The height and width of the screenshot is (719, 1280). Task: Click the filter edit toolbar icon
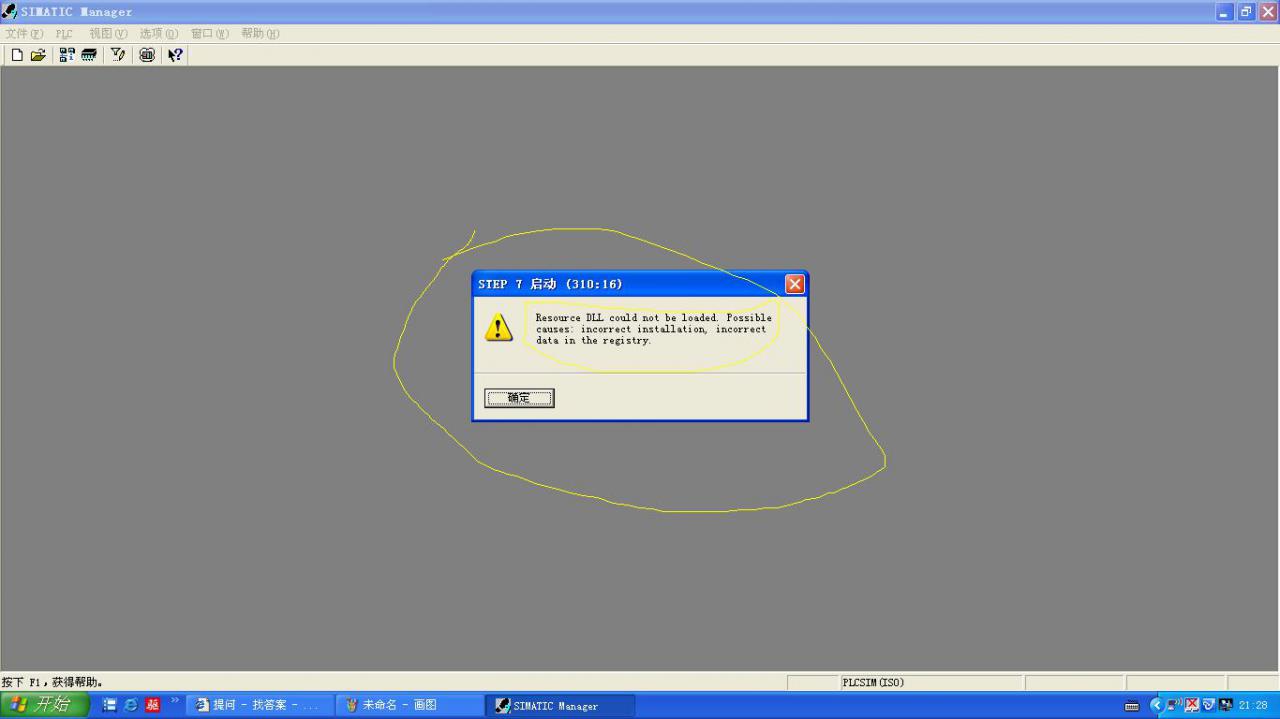pyautogui.click(x=118, y=55)
